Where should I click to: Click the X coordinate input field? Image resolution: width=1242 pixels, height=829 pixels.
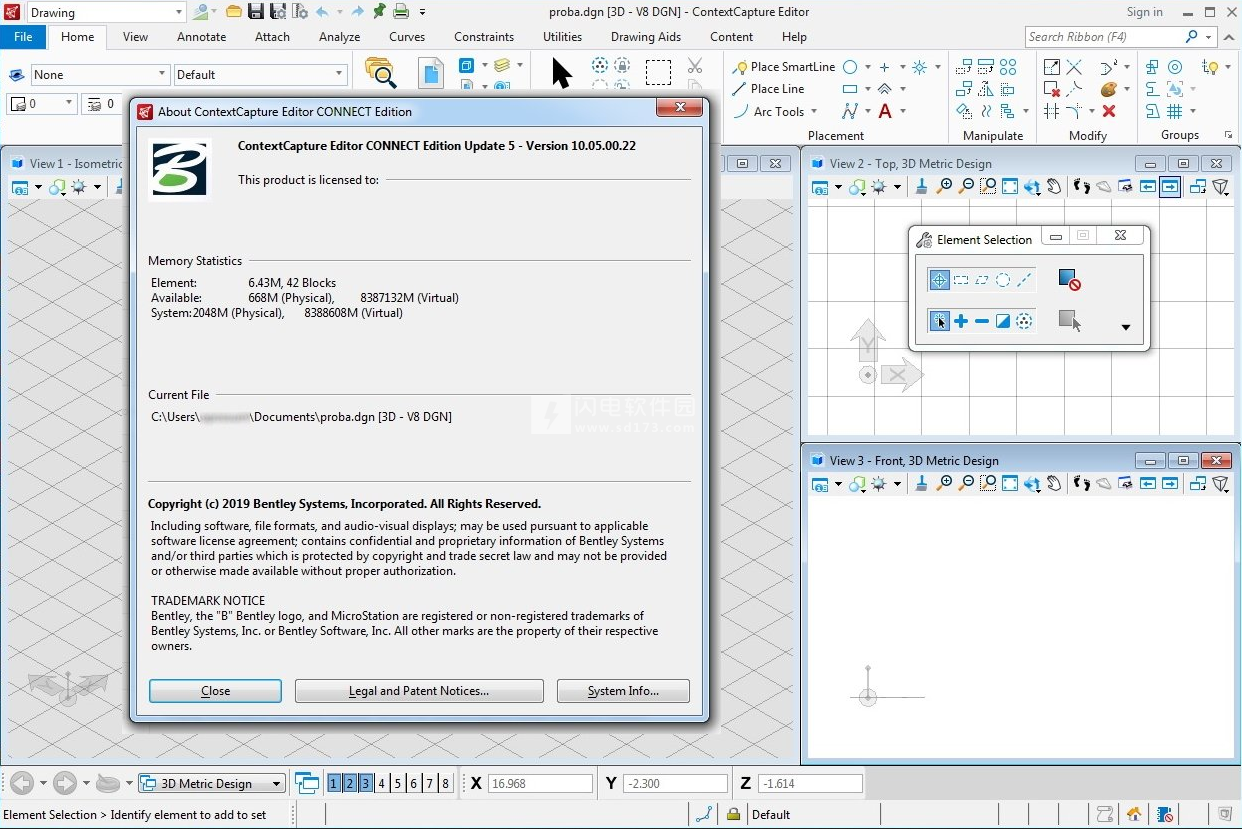click(540, 784)
